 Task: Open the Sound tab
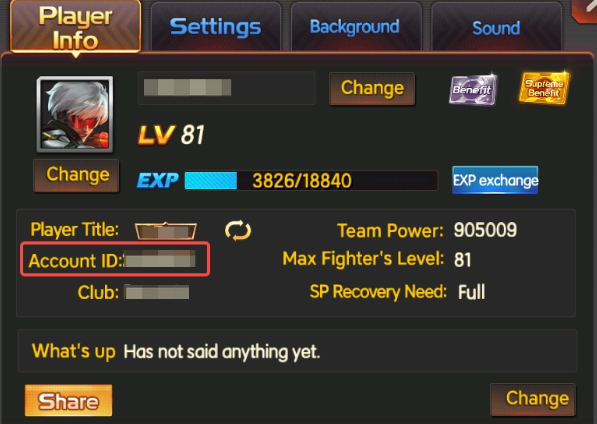point(496,27)
